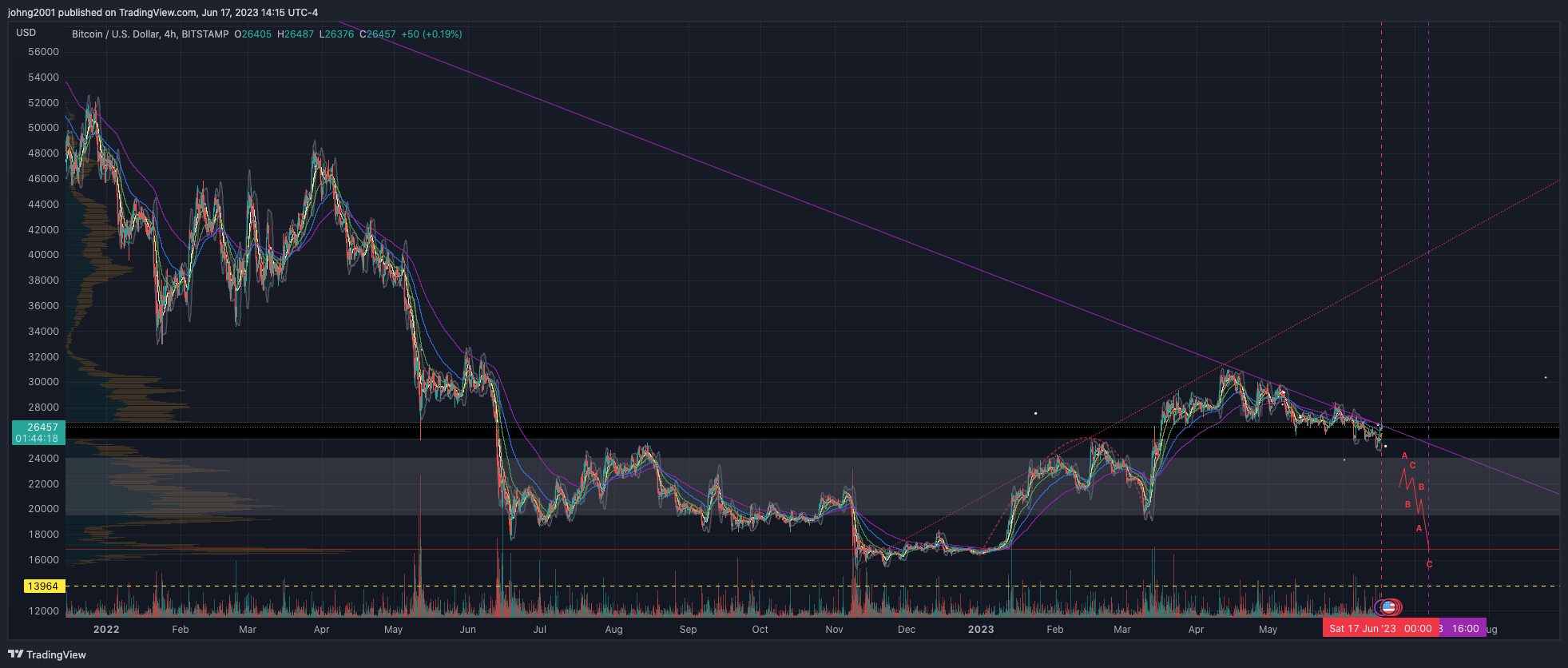The width and height of the screenshot is (1568, 668).
Task: Click the Nov label on time axis
Action: 834,630
